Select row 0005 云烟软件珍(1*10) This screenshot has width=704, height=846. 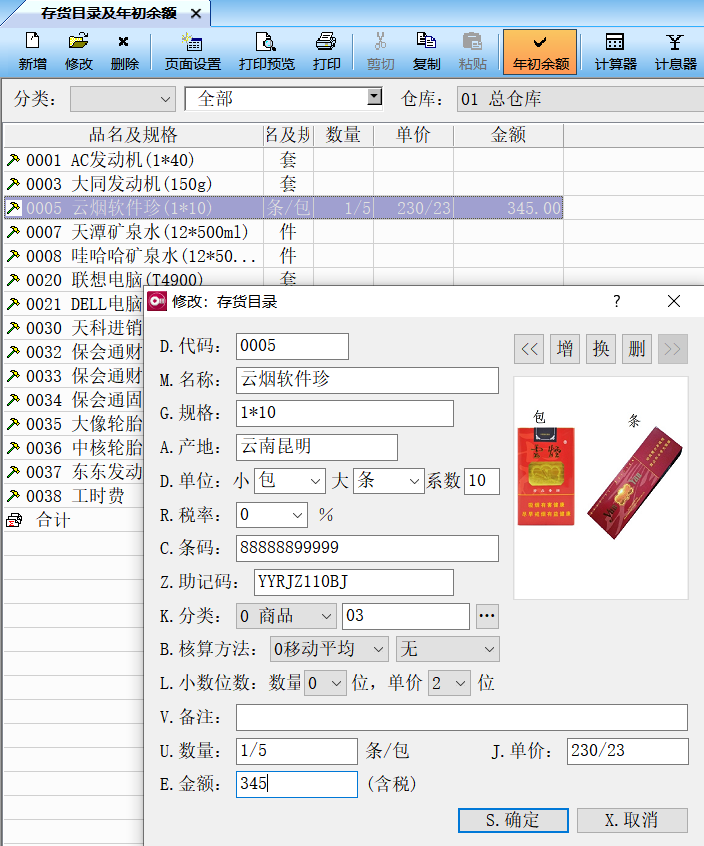pyautogui.click(x=283, y=208)
